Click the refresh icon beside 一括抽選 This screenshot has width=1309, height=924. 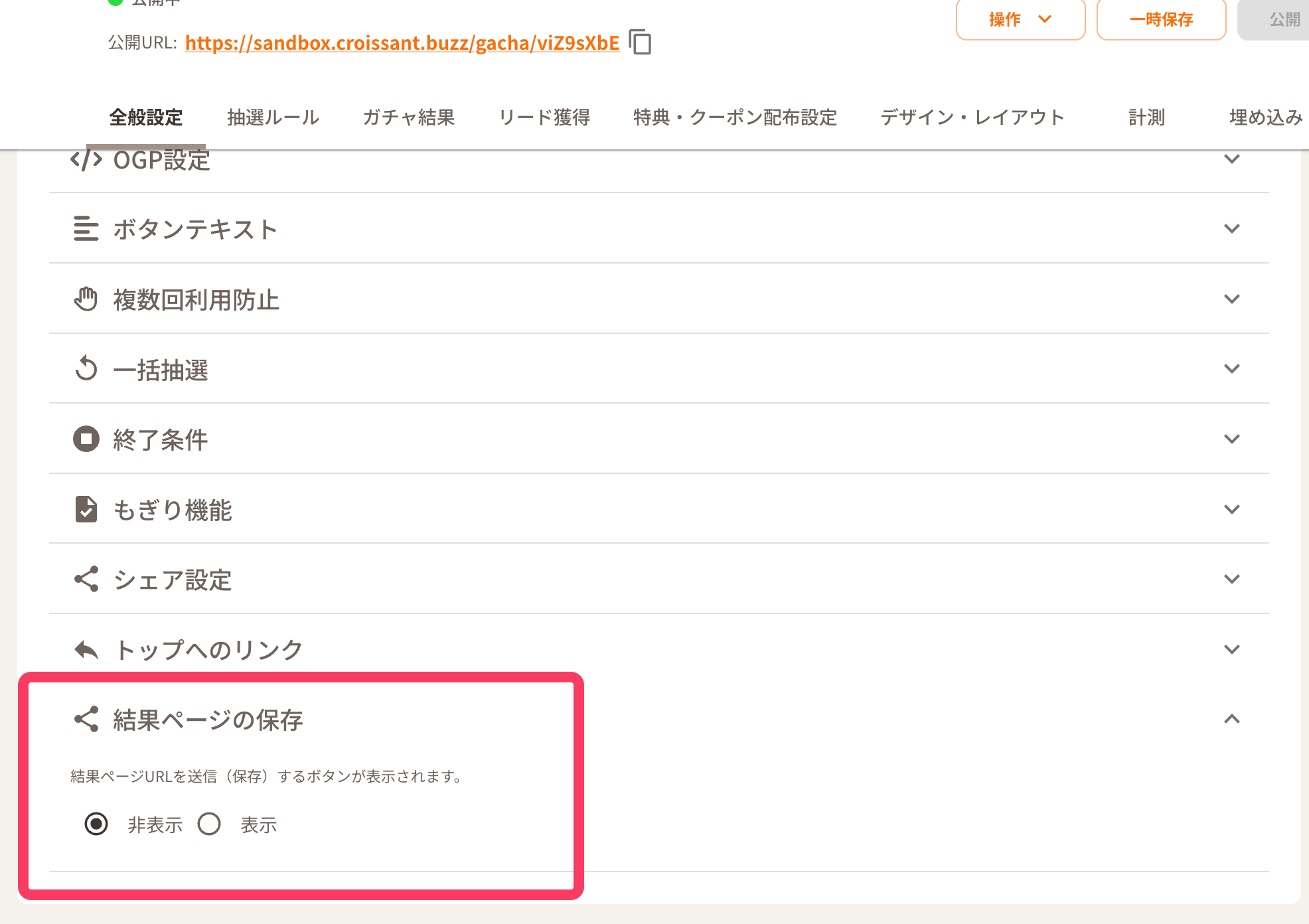[86, 369]
